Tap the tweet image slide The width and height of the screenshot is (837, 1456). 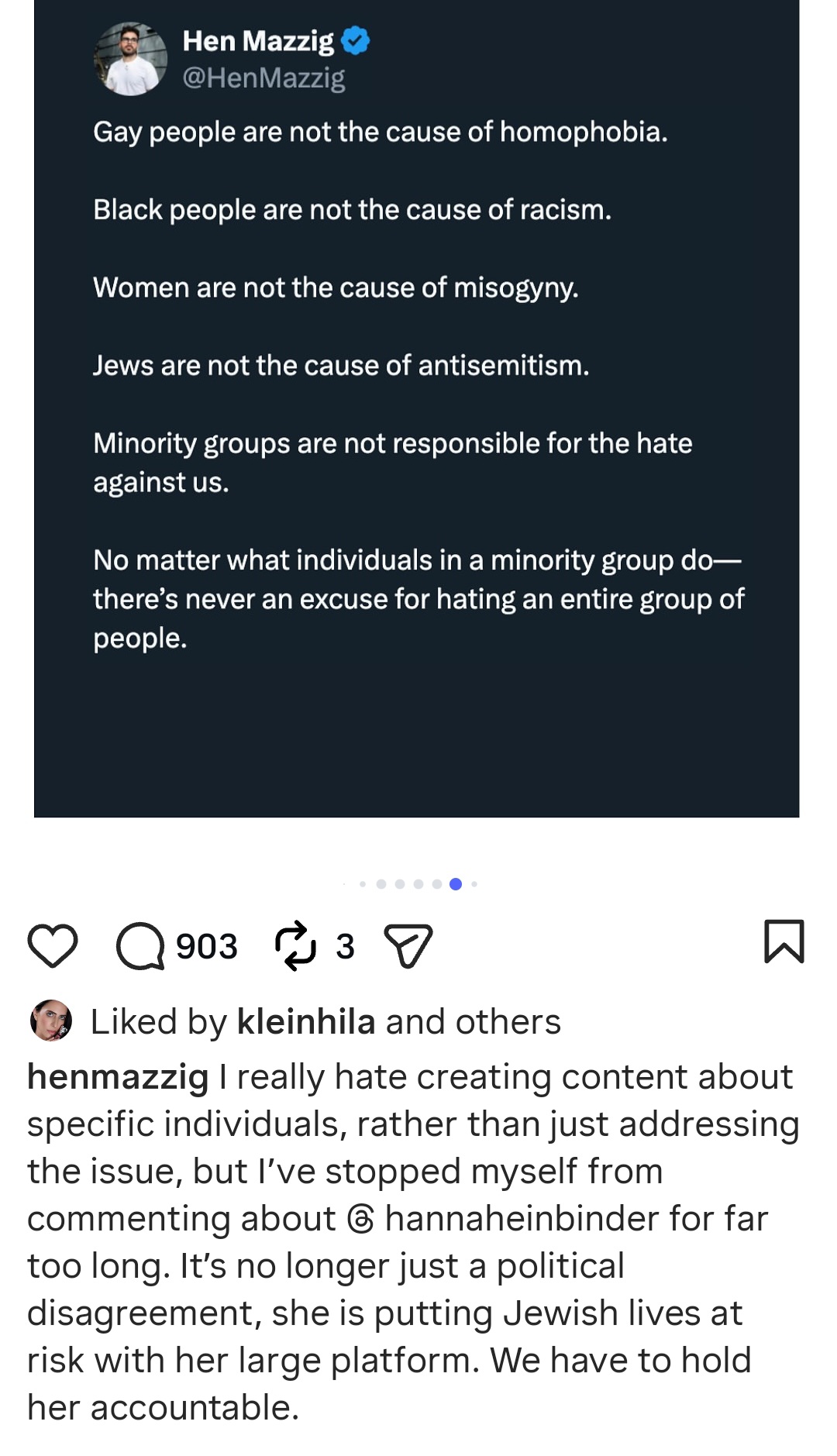coord(417,408)
